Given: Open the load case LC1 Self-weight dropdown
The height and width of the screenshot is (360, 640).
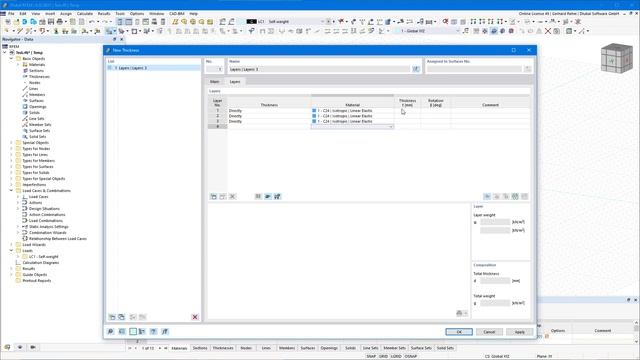Looking at the screenshot, I should click(x=322, y=22).
